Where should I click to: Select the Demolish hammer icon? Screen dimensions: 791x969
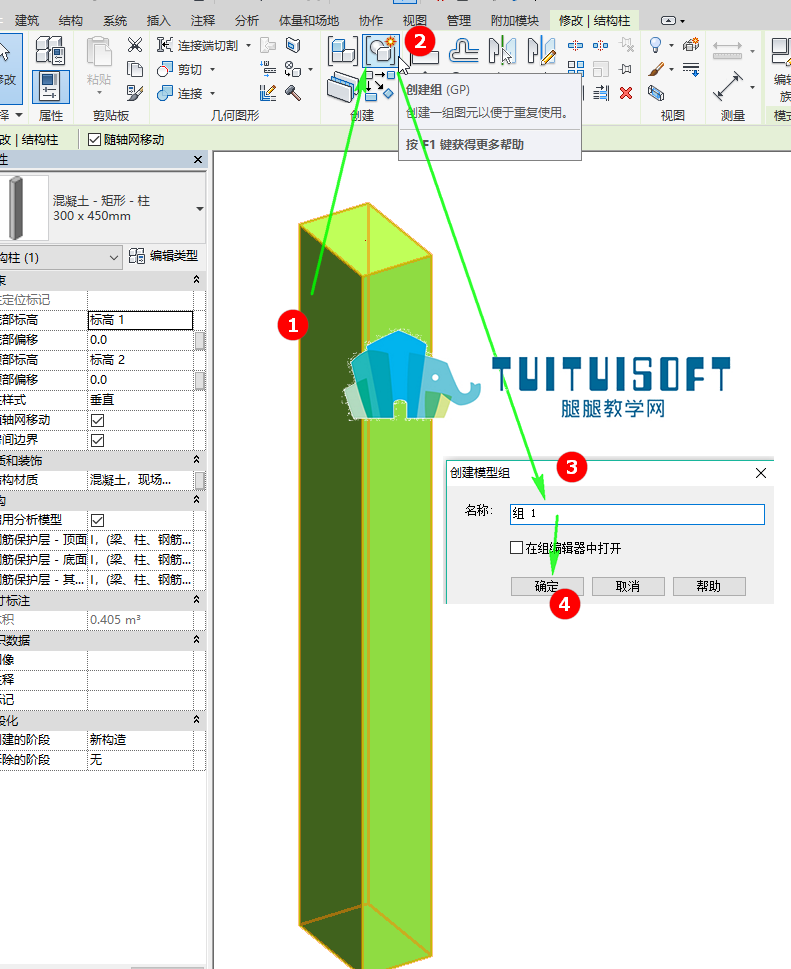coord(293,93)
